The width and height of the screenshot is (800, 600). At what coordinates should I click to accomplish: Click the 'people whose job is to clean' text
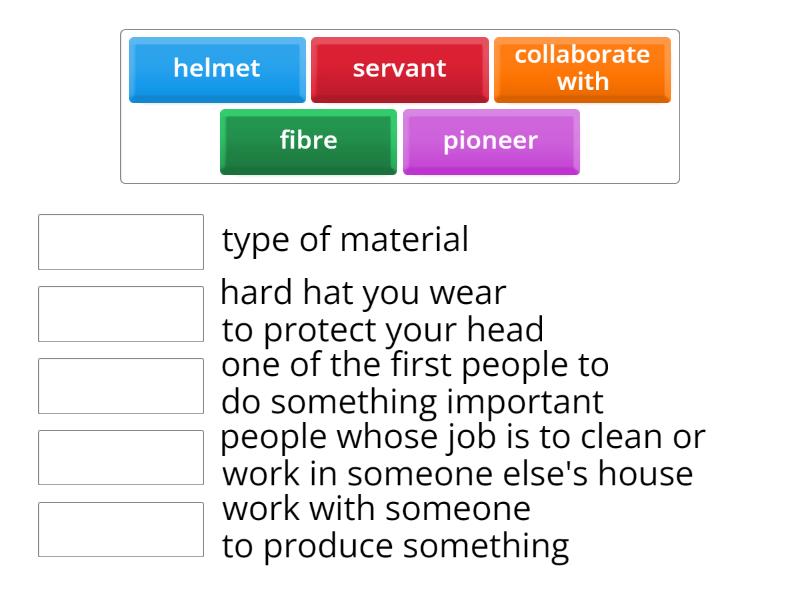(x=463, y=456)
